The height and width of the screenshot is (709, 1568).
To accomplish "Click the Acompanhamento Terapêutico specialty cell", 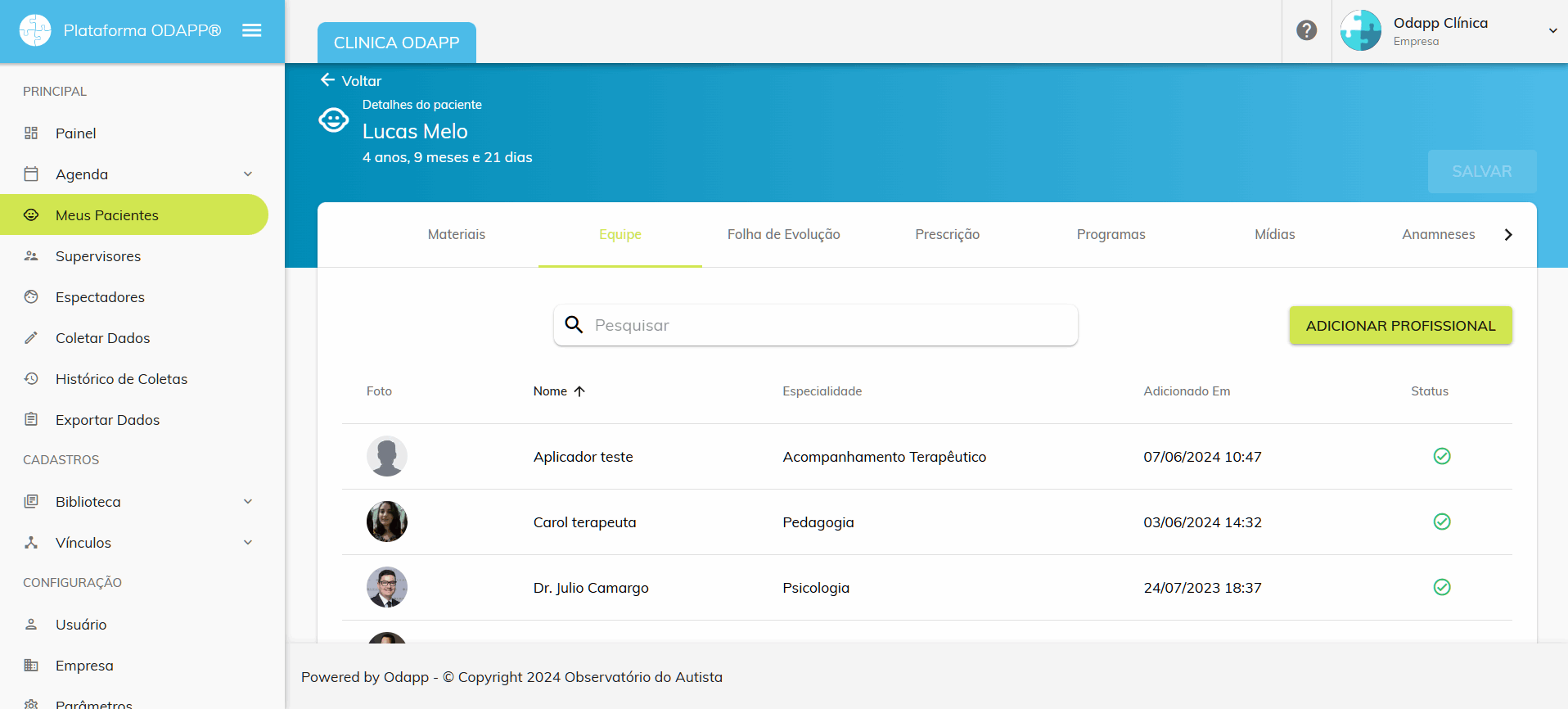I will click(884, 457).
